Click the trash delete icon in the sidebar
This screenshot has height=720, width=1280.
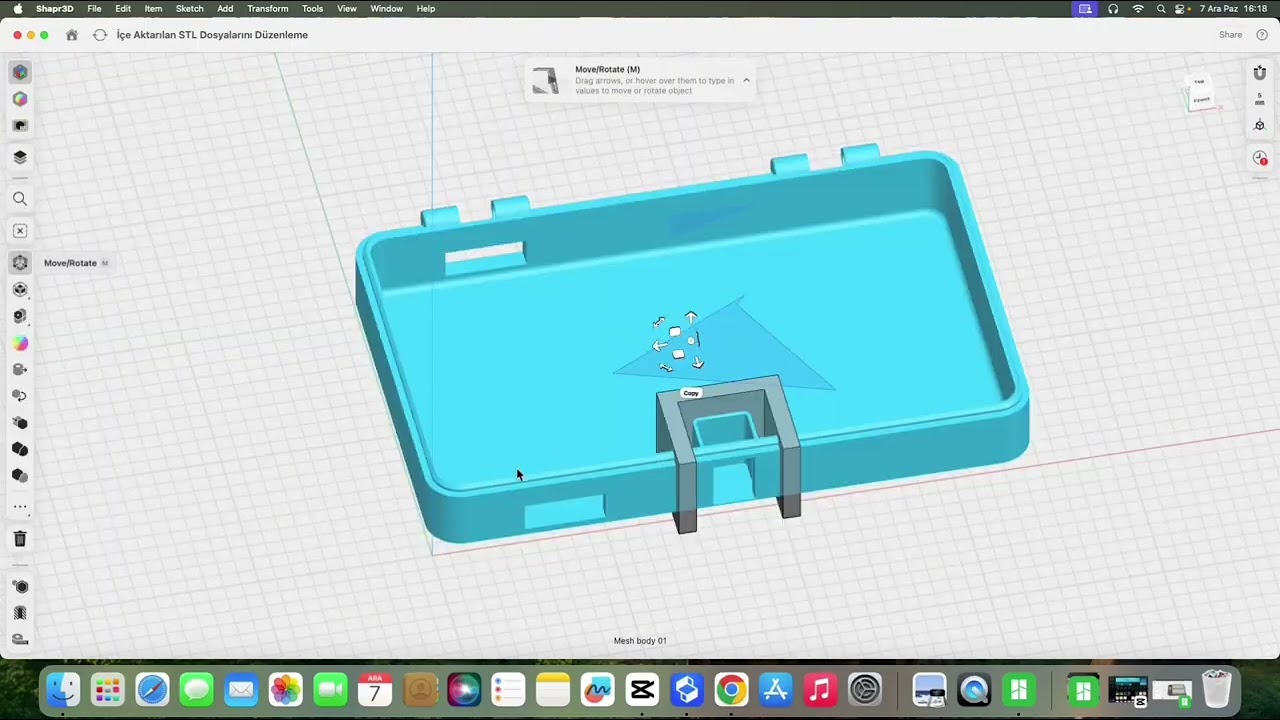[x=20, y=539]
